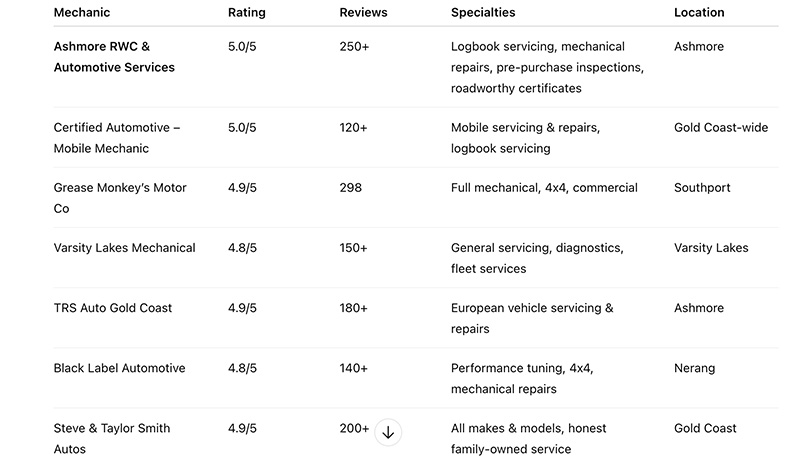Click the Reviews column header

click(x=363, y=12)
